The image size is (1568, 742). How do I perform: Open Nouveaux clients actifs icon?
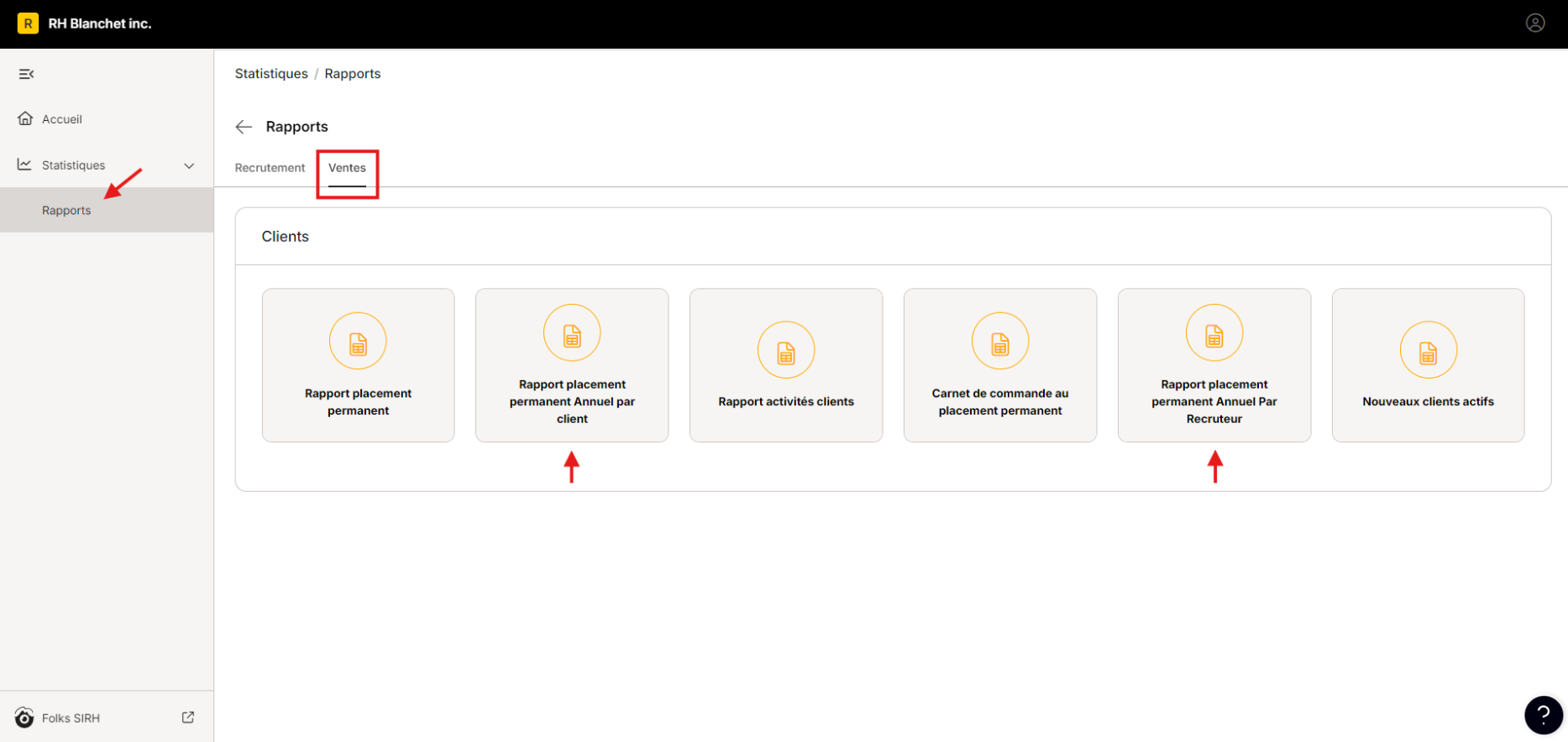click(x=1429, y=350)
